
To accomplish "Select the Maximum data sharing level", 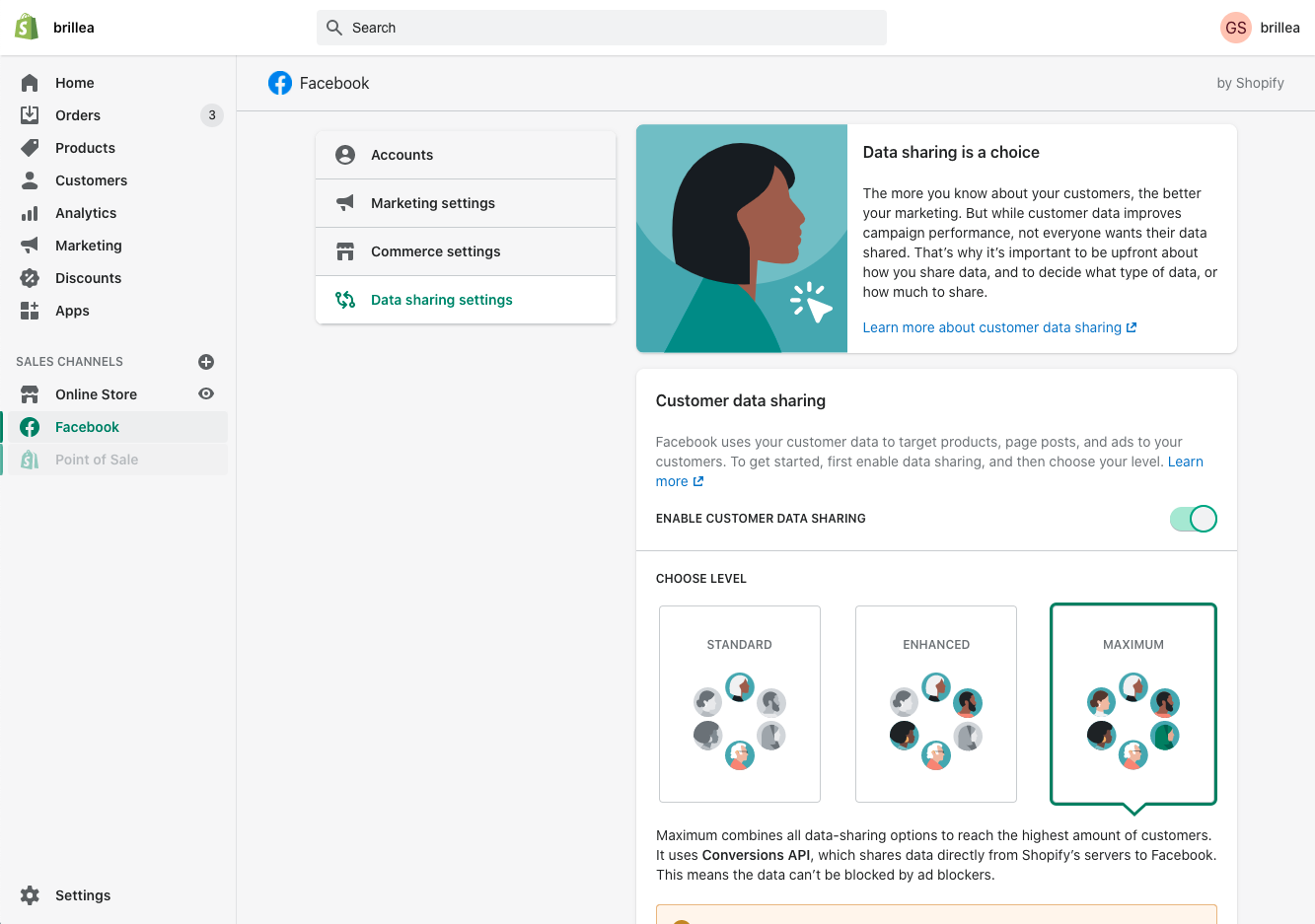I will (x=1133, y=703).
